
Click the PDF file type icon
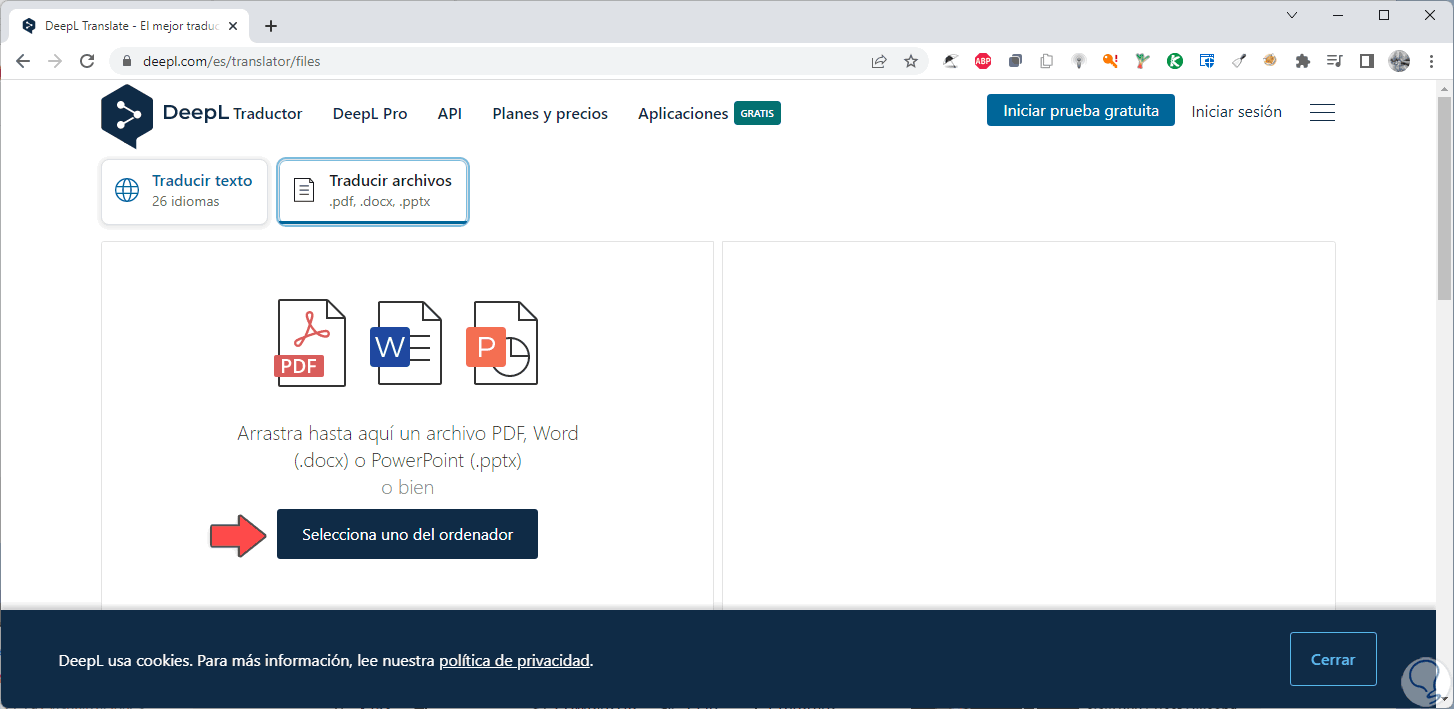tap(310, 343)
